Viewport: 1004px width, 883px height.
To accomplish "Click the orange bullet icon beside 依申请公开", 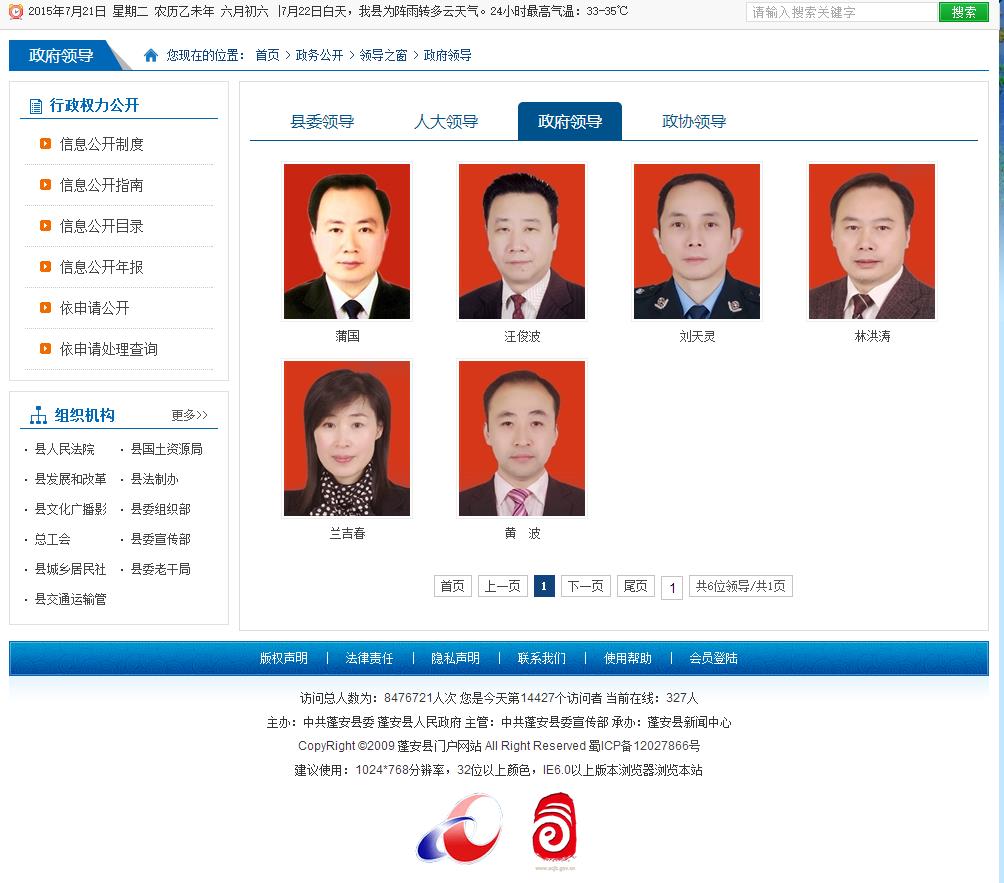I will point(45,308).
